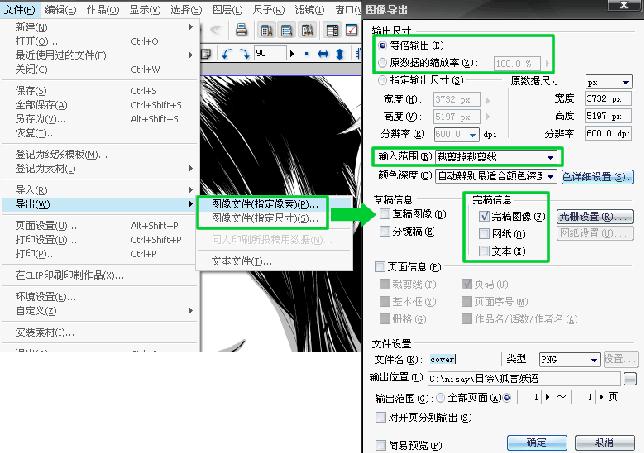This screenshot has width=644, height=453.
Task: Click the 确定 button
Action: (537, 443)
